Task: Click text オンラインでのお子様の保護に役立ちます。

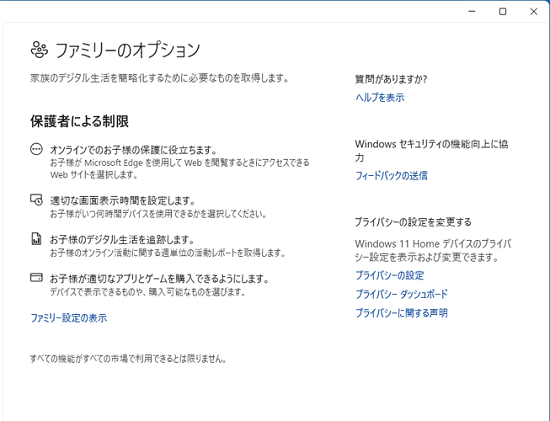Action: (134, 150)
